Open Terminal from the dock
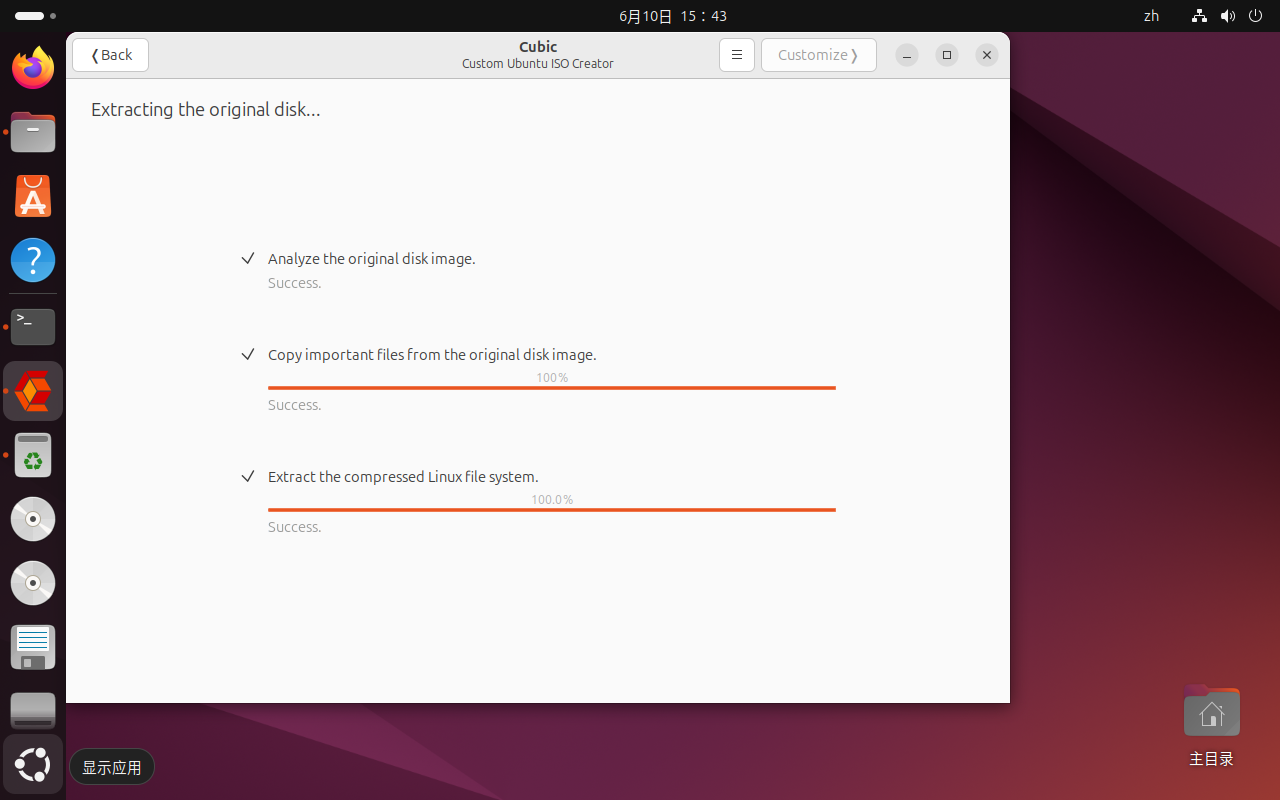This screenshot has height=800, width=1280. point(33,327)
